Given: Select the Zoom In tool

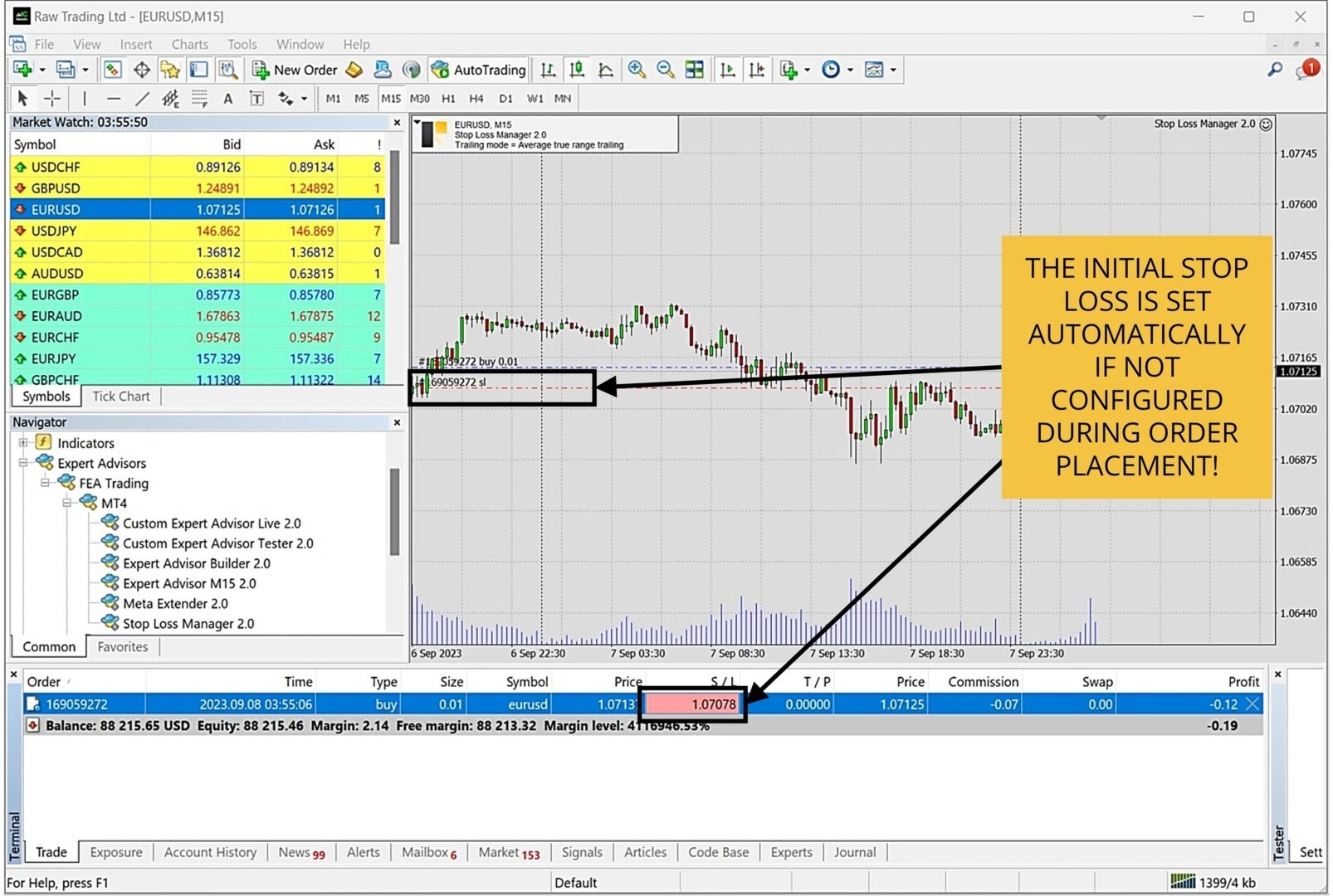Looking at the screenshot, I should pos(637,70).
